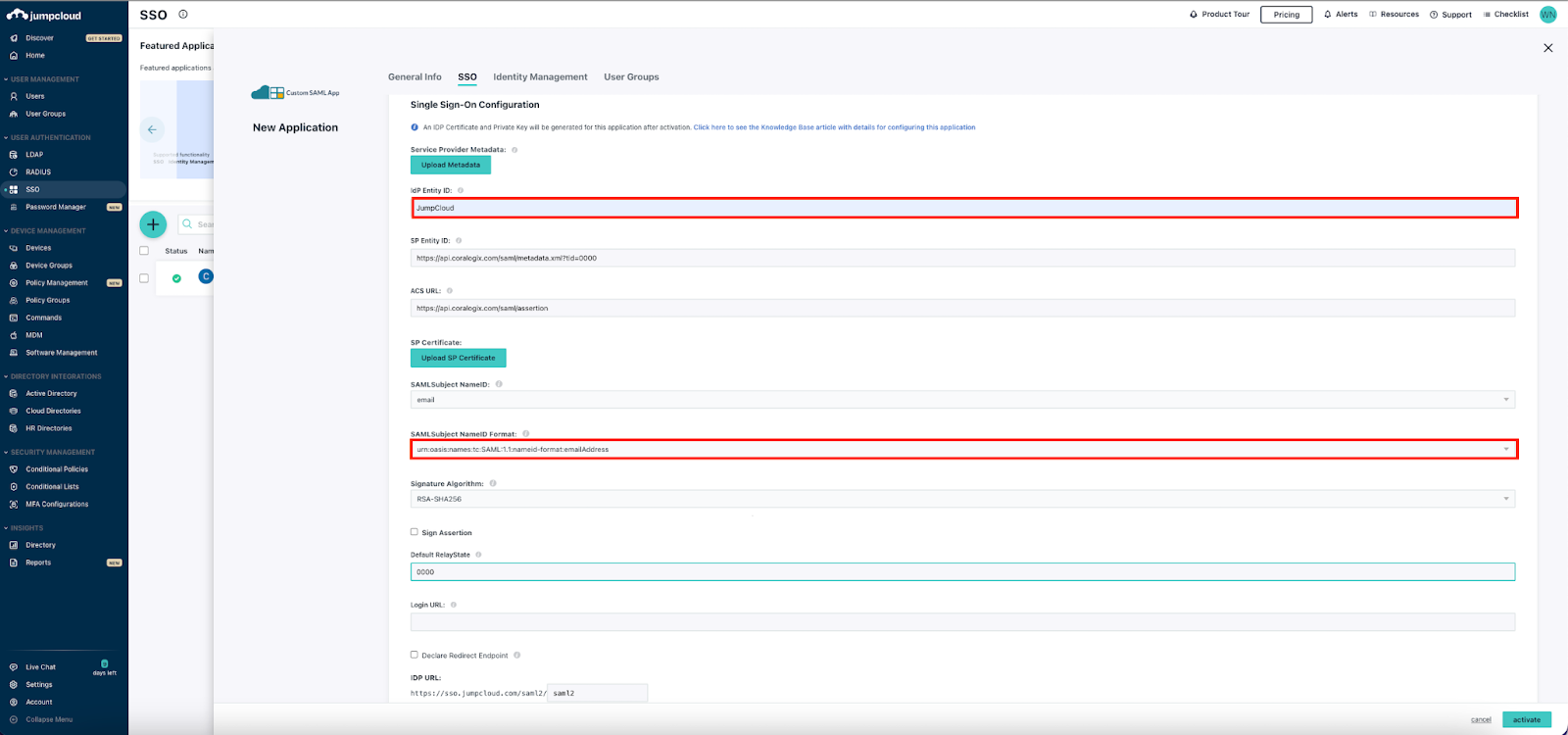Open the Devices icon in sidebar

[x=14, y=248]
